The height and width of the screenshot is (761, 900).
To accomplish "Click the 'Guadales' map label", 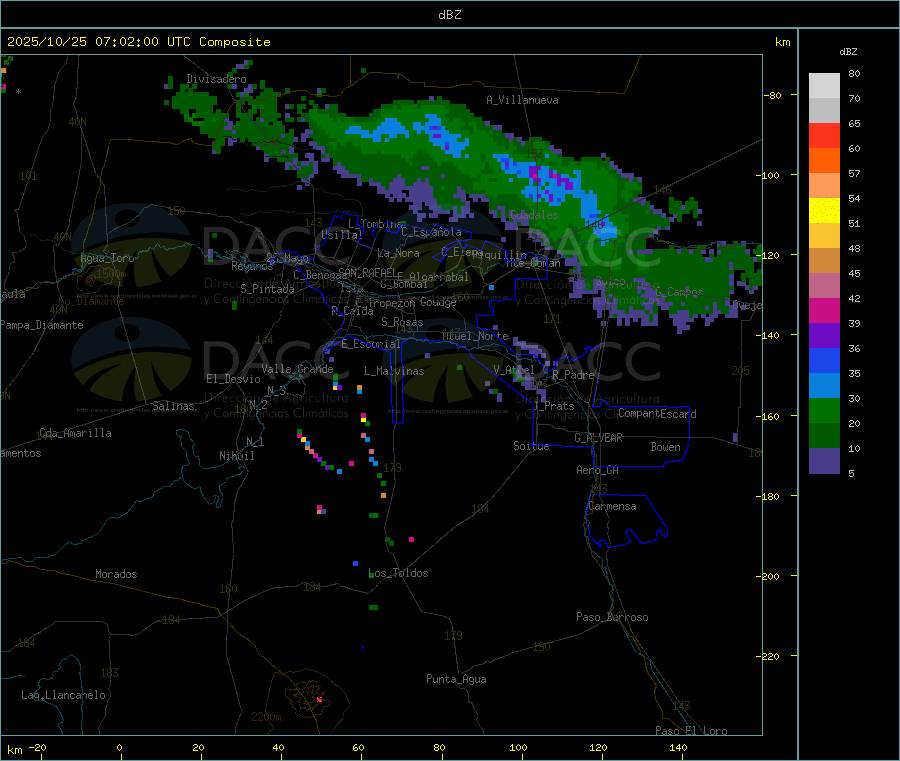I will click(x=534, y=215).
